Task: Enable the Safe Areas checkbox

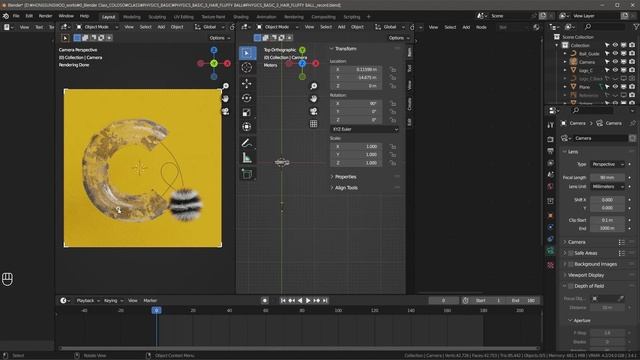Action: [x=571, y=253]
